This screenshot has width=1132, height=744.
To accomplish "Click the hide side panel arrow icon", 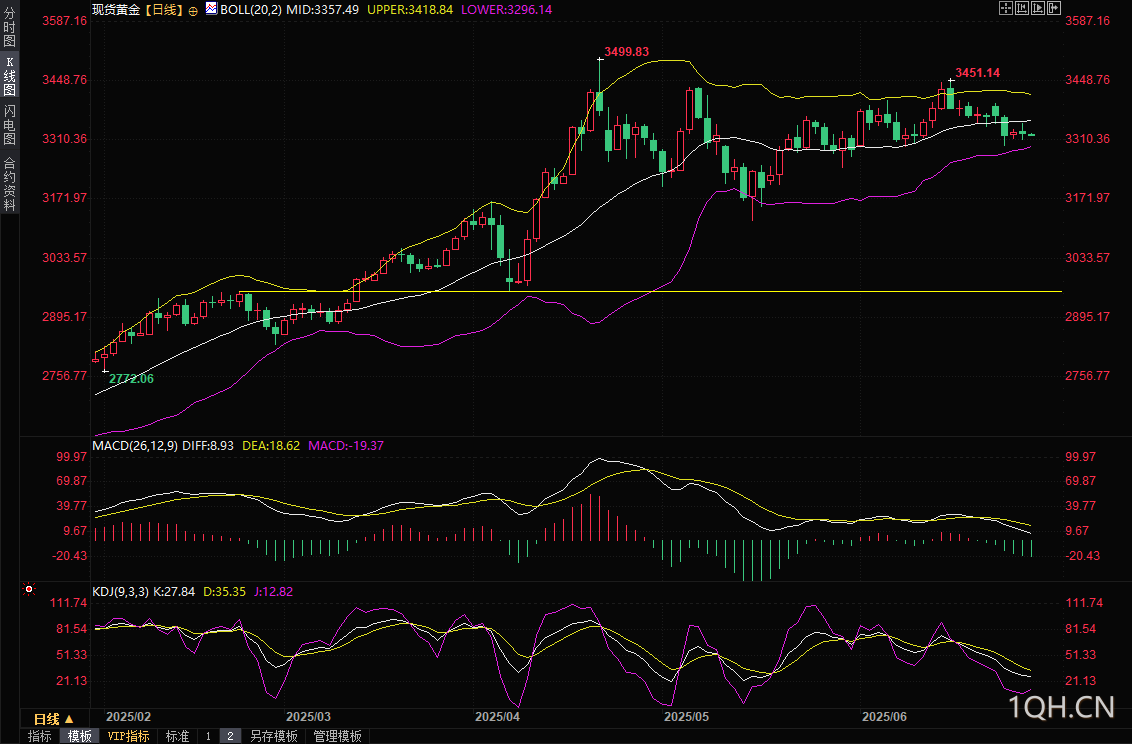I will coord(1053,8).
